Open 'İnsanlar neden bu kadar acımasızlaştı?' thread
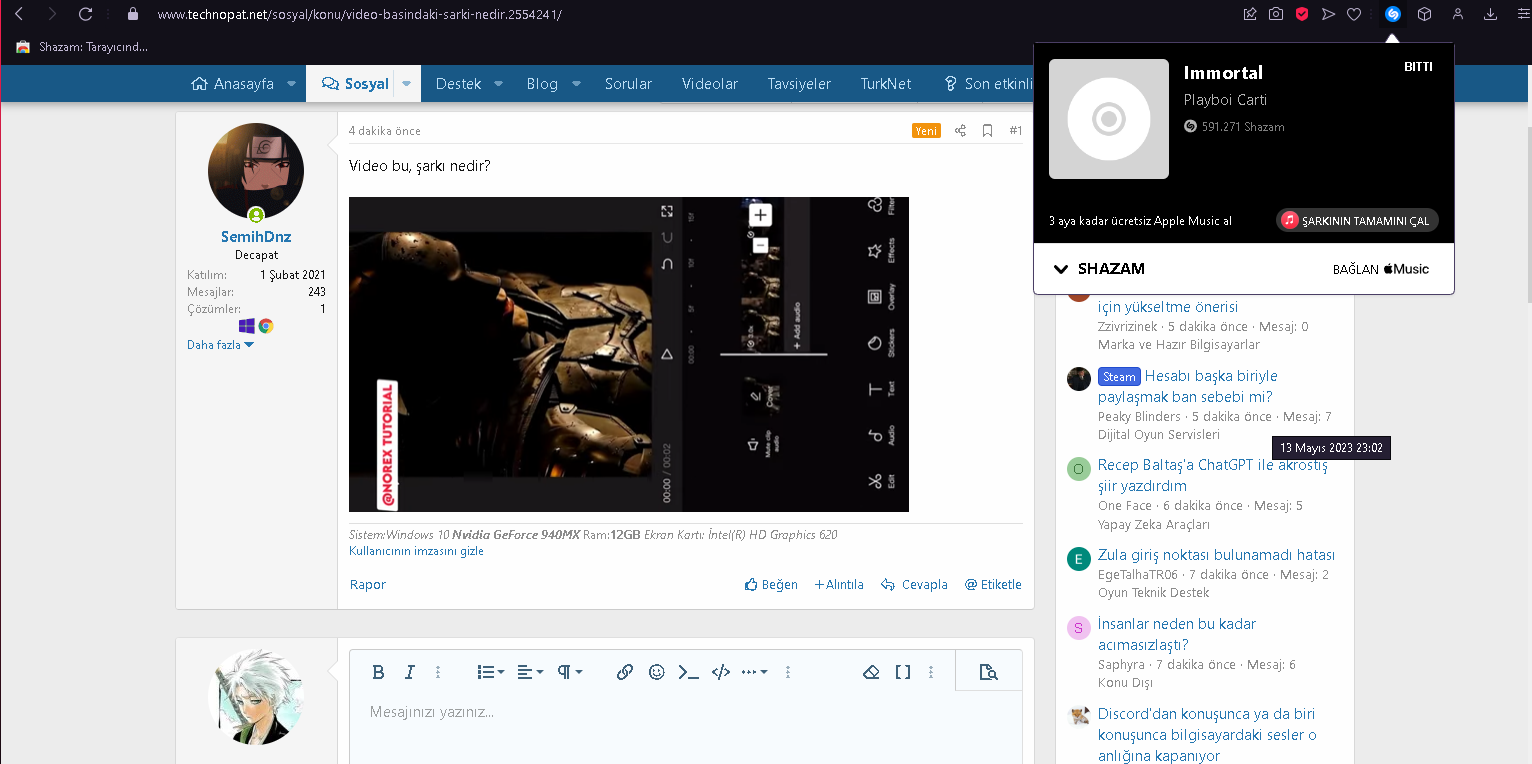The height and width of the screenshot is (764, 1532). [x=1177, y=634]
